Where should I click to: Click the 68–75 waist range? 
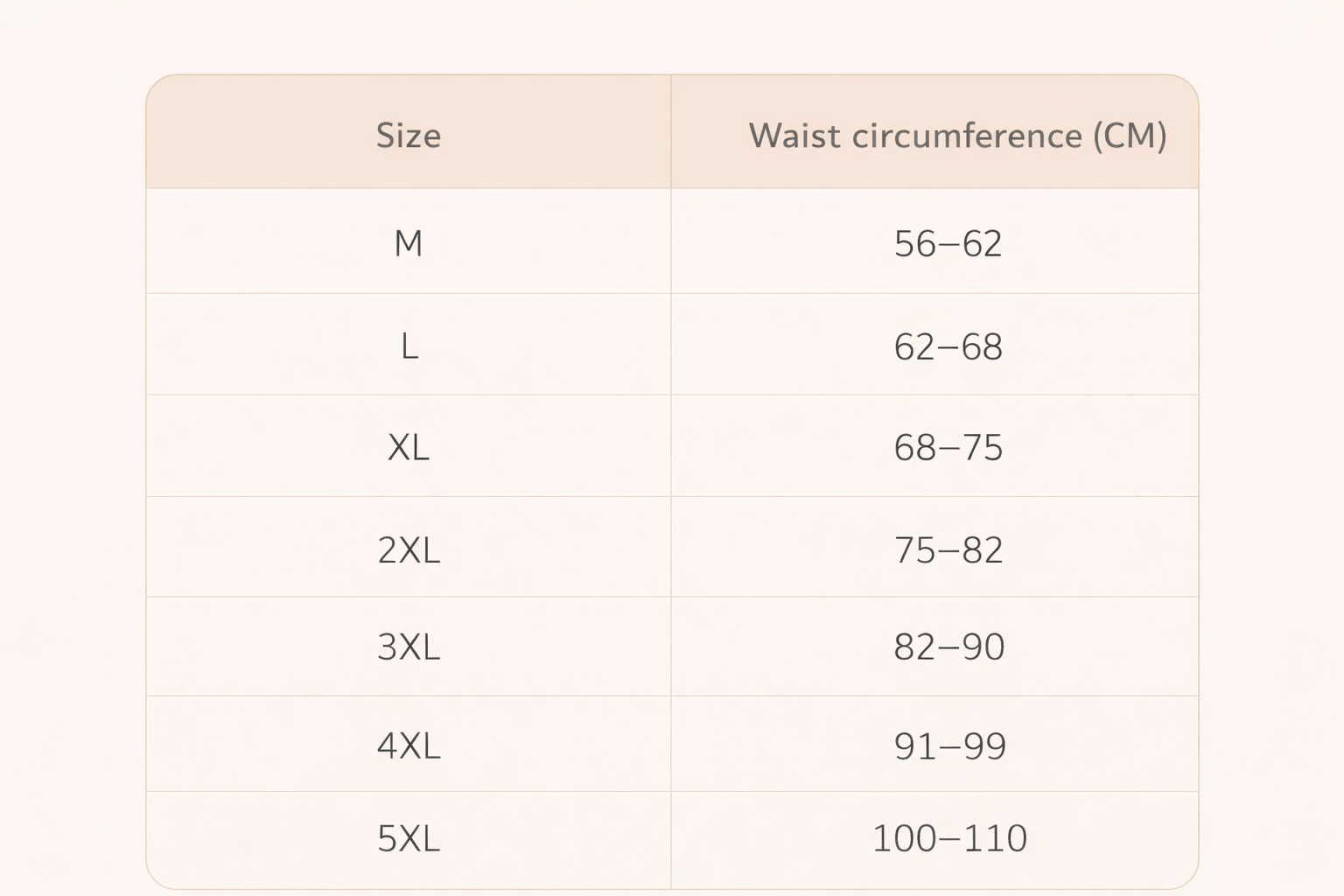coord(948,448)
